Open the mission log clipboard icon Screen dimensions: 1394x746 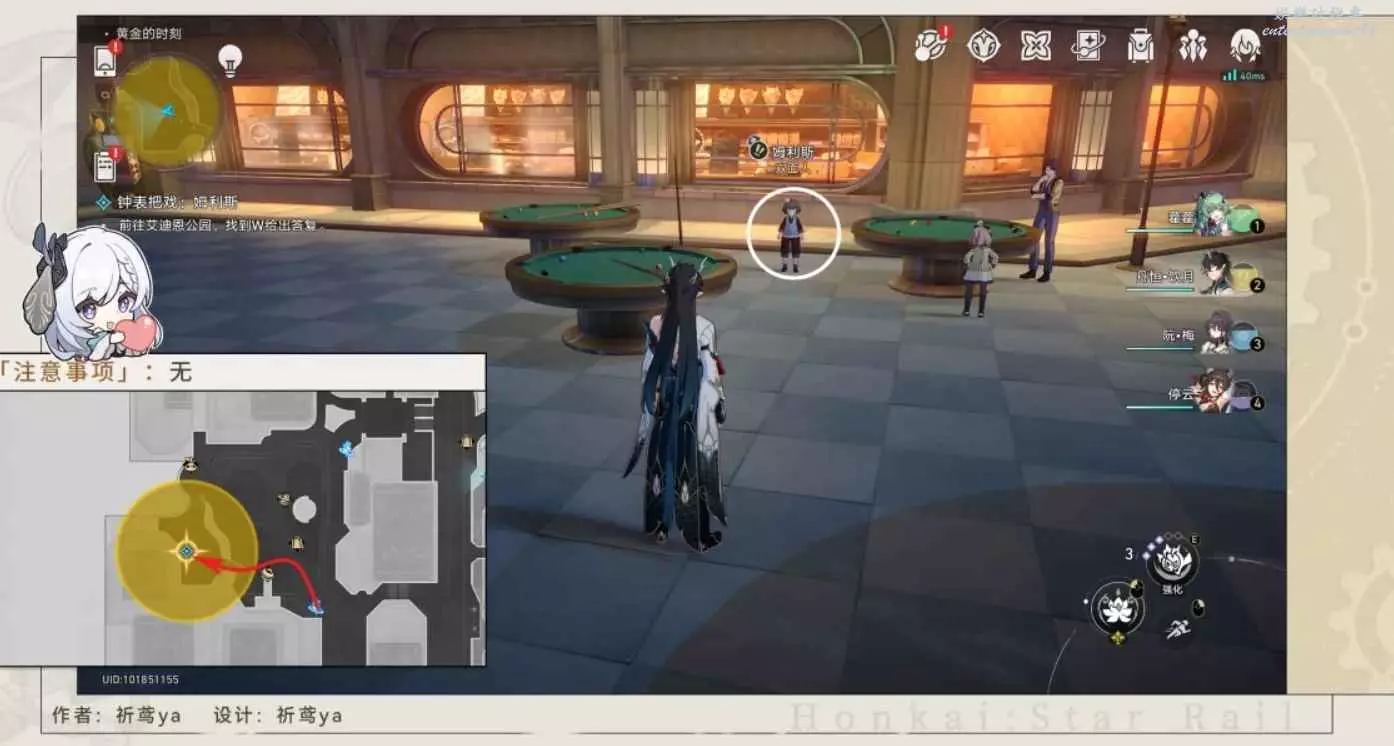click(x=104, y=166)
